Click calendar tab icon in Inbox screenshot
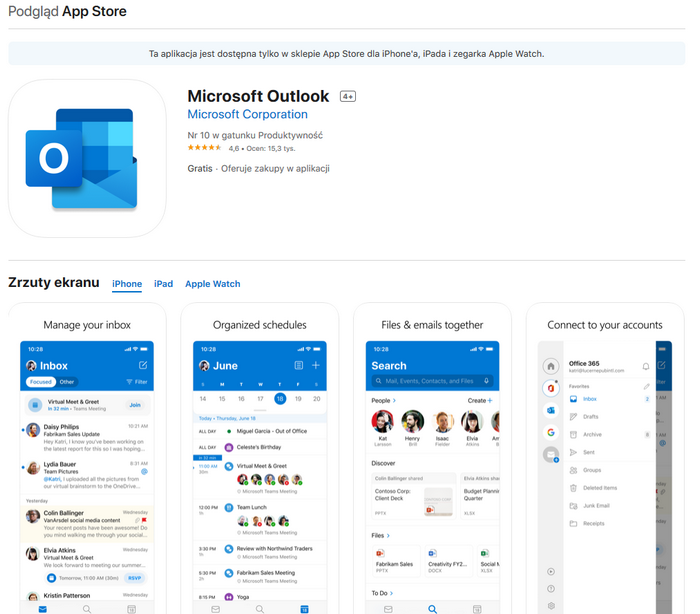 [x=131, y=609]
